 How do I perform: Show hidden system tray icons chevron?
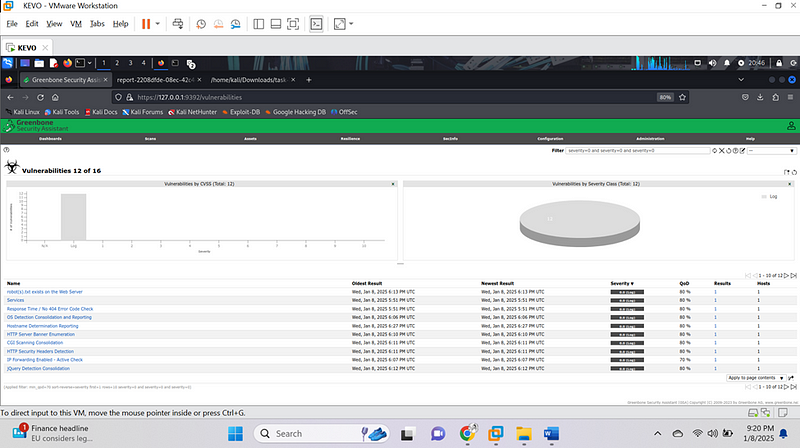coord(658,434)
